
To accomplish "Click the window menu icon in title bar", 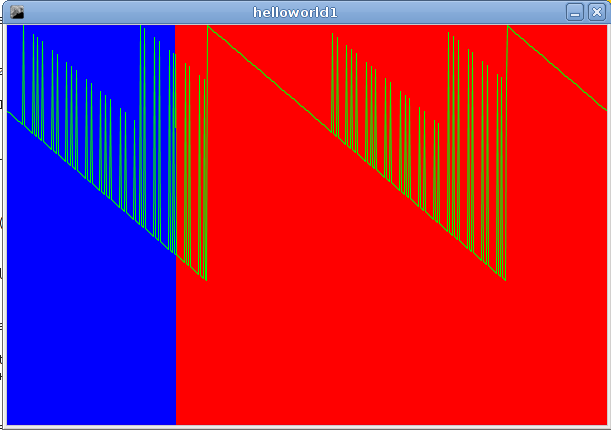I will pos(16,12).
